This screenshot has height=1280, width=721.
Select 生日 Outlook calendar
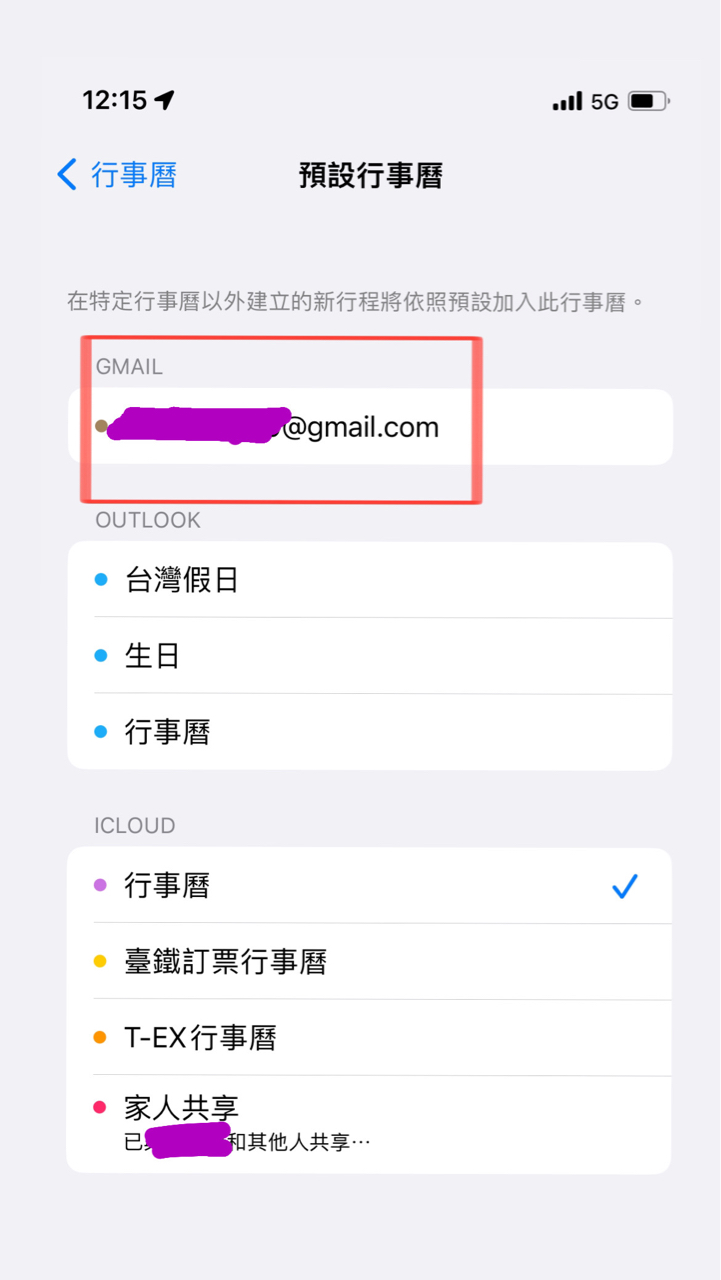click(x=370, y=656)
